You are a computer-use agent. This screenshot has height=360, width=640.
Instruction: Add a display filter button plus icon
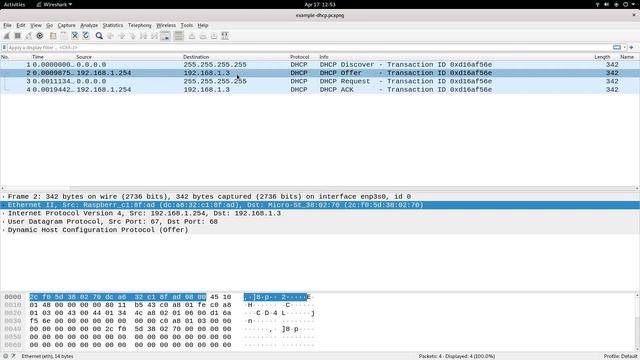click(x=631, y=47)
